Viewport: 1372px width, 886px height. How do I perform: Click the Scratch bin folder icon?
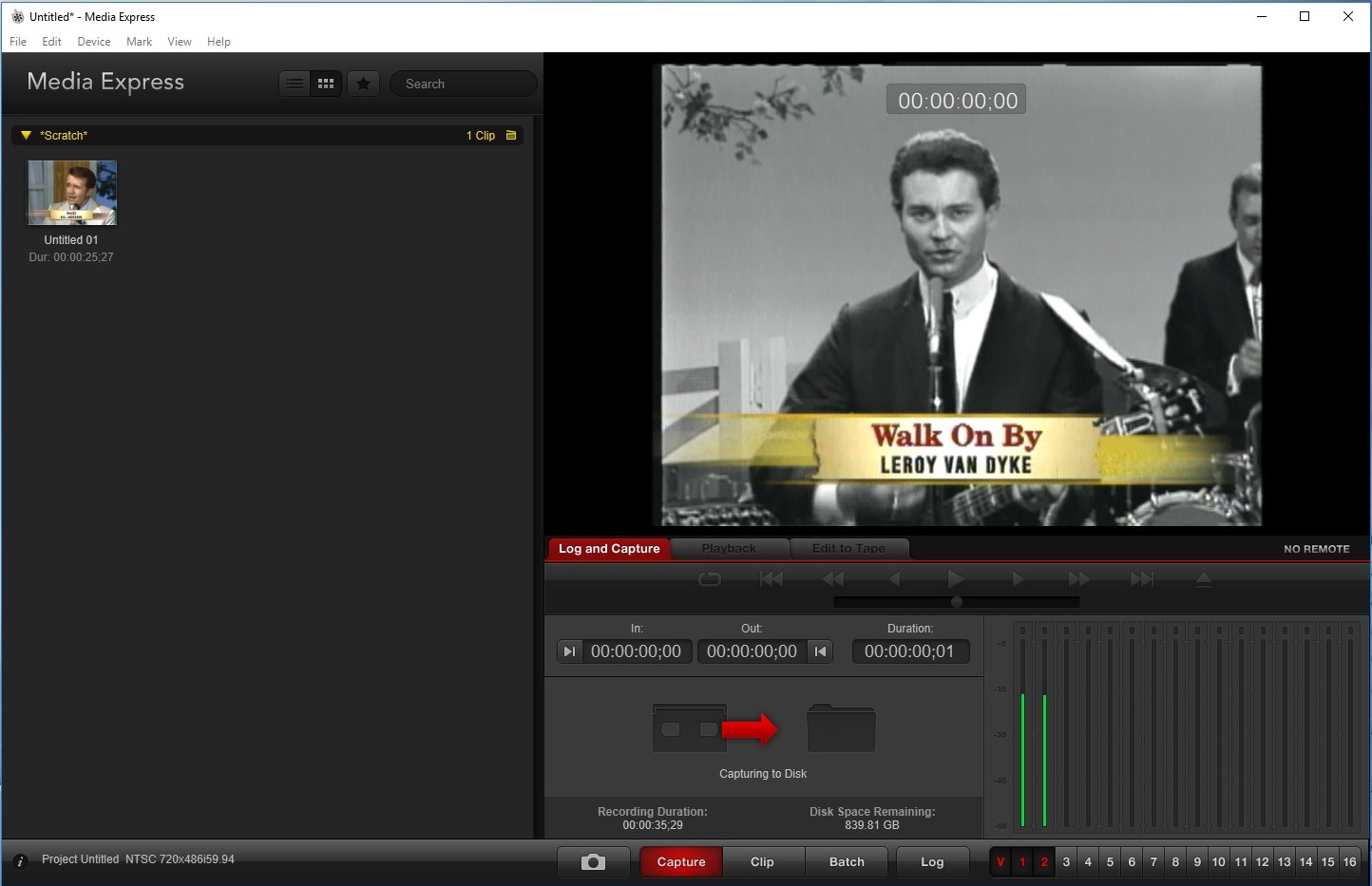click(x=511, y=136)
